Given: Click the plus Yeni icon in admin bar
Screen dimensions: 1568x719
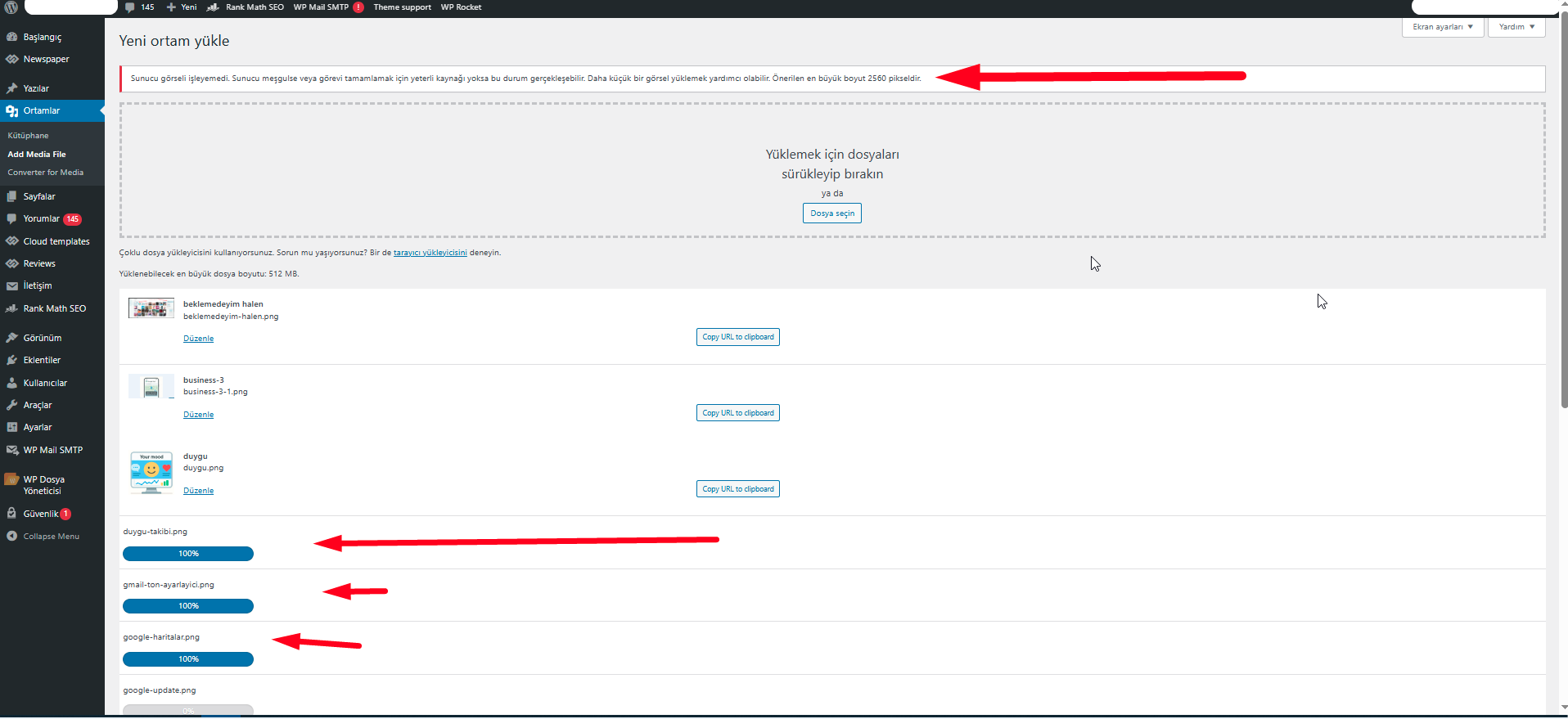Looking at the screenshot, I should coord(171,7).
